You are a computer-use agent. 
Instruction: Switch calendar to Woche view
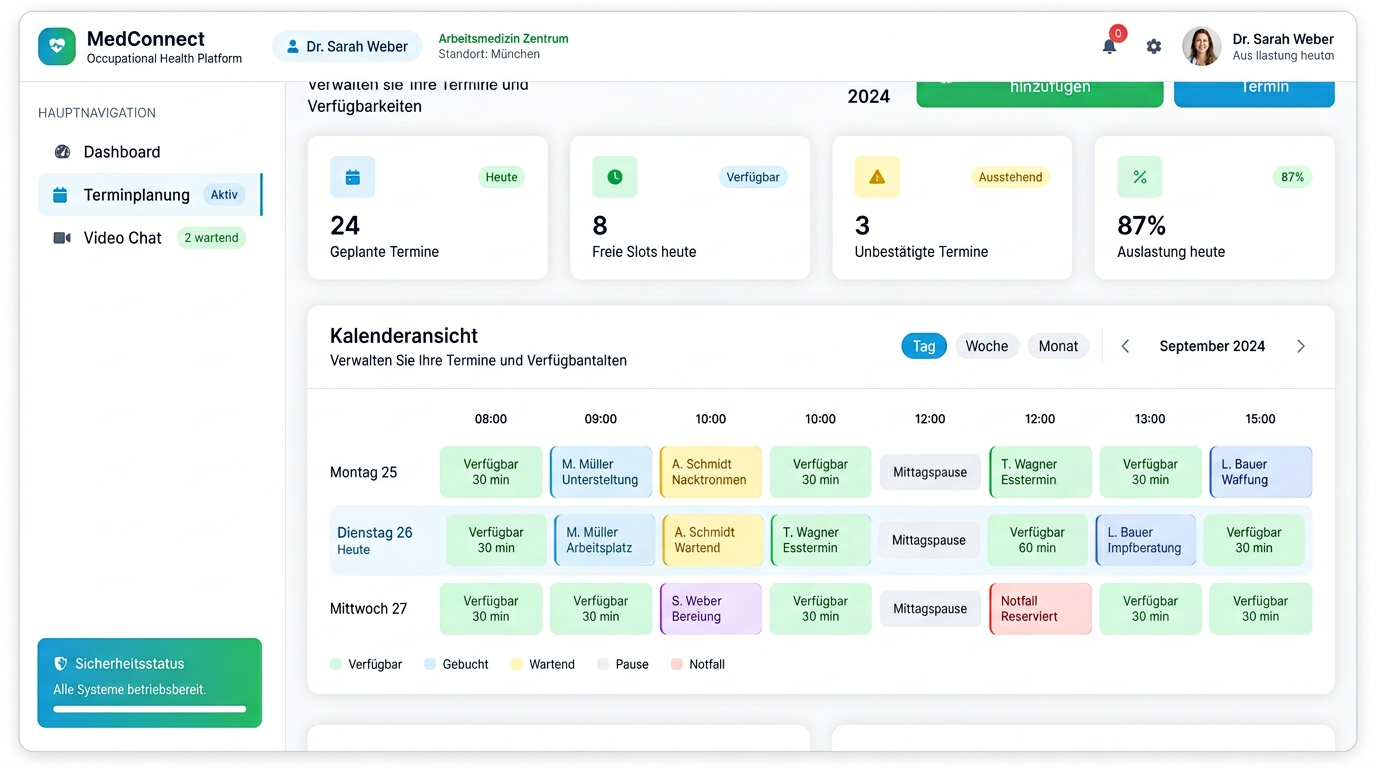(x=986, y=346)
